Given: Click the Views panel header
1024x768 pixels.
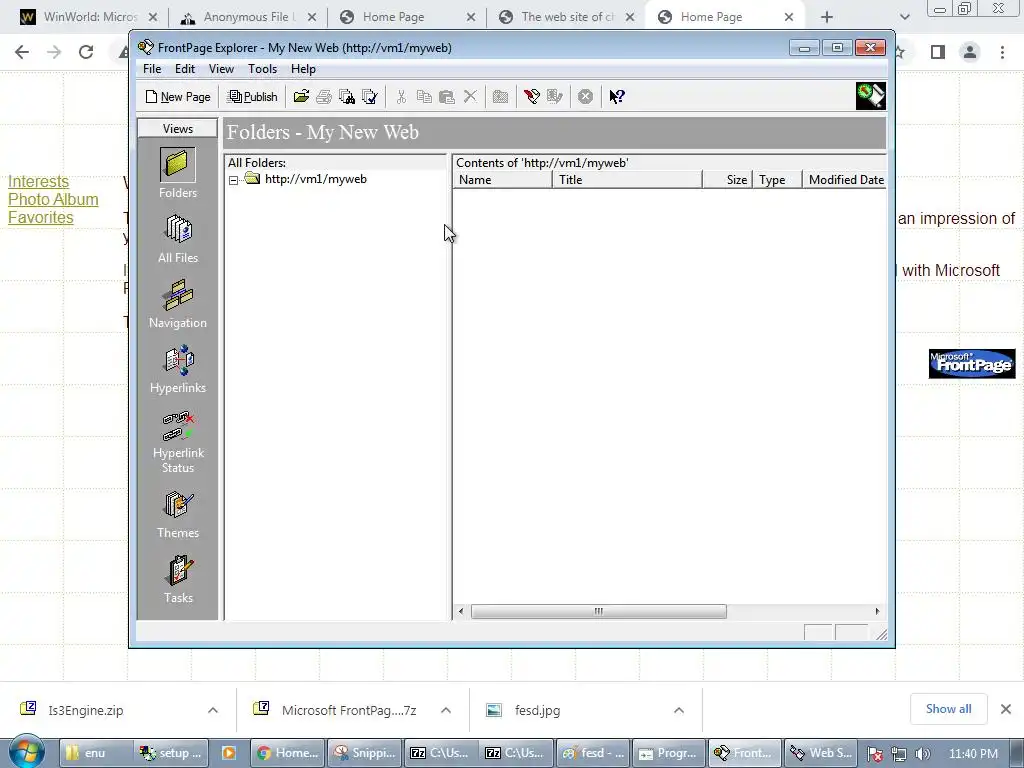Looking at the screenshot, I should tap(178, 129).
